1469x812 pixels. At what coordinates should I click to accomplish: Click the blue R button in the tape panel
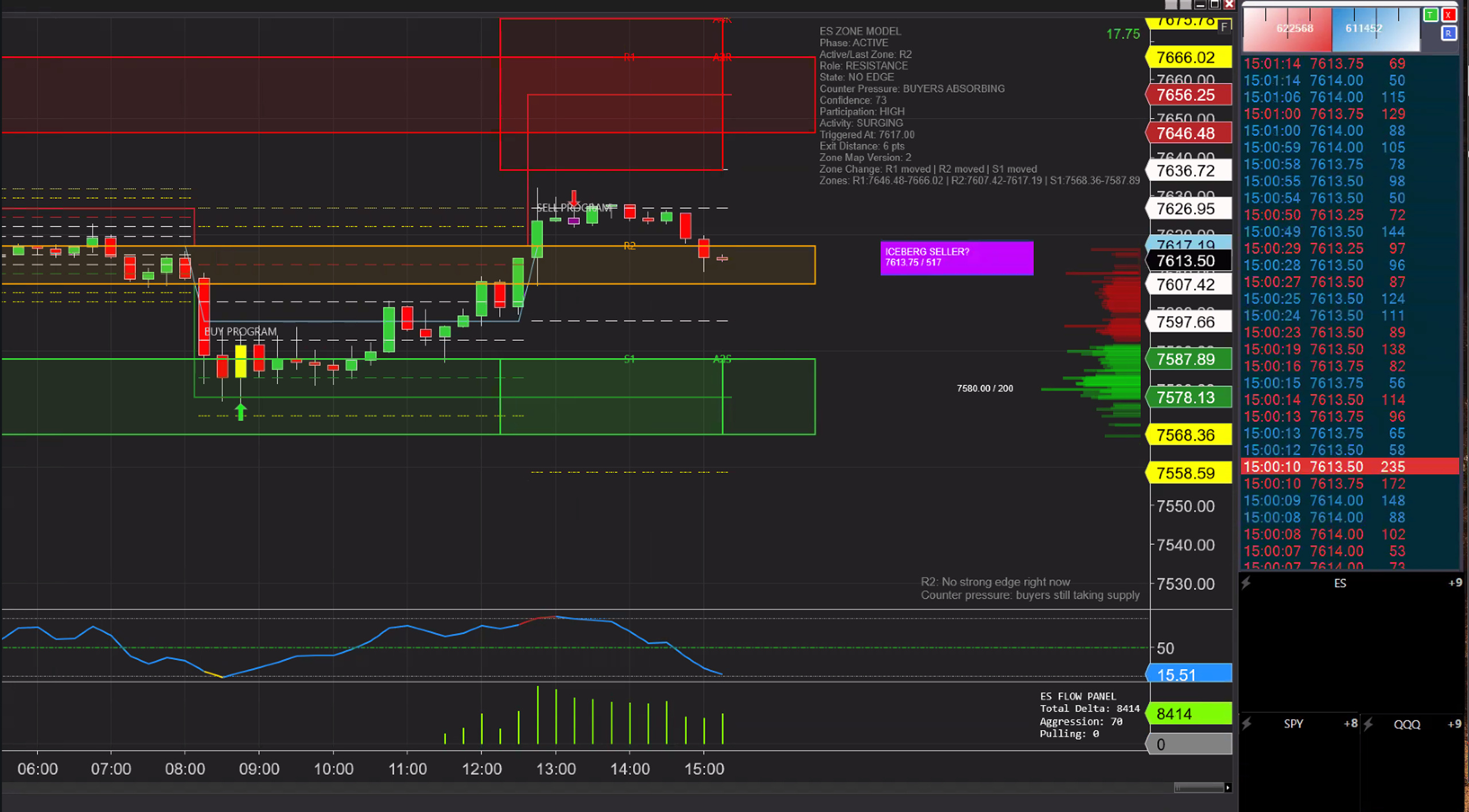pos(1449,33)
